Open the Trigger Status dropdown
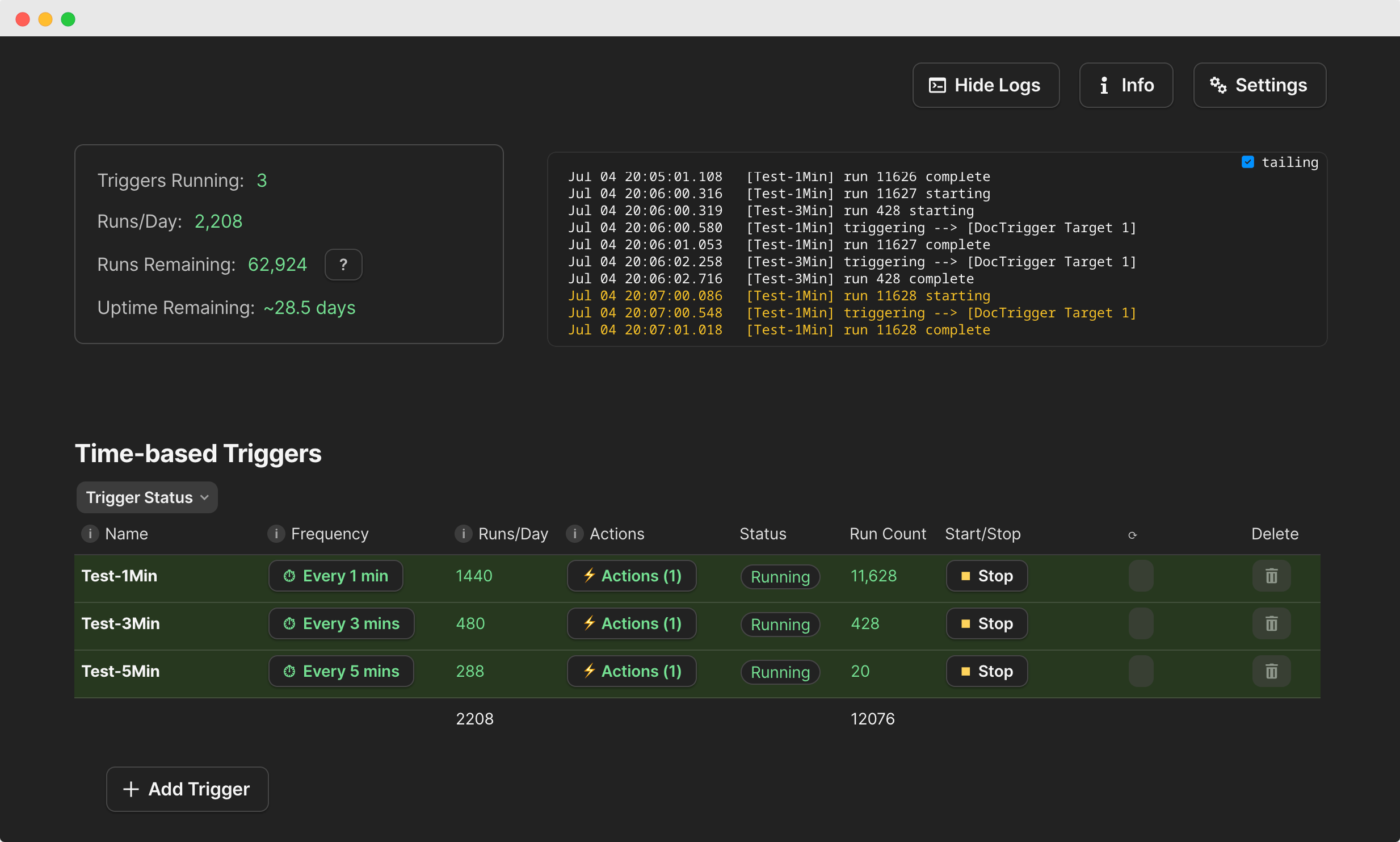 (146, 497)
